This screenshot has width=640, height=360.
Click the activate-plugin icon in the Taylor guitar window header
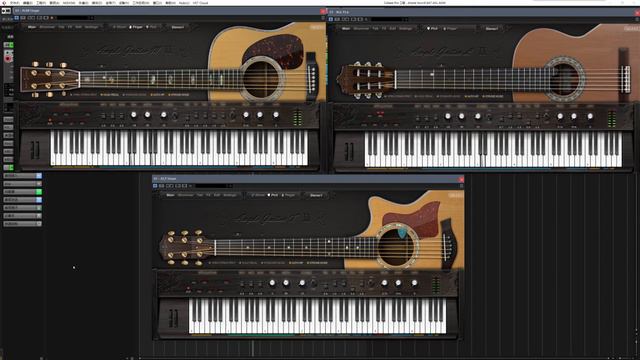coord(155,186)
